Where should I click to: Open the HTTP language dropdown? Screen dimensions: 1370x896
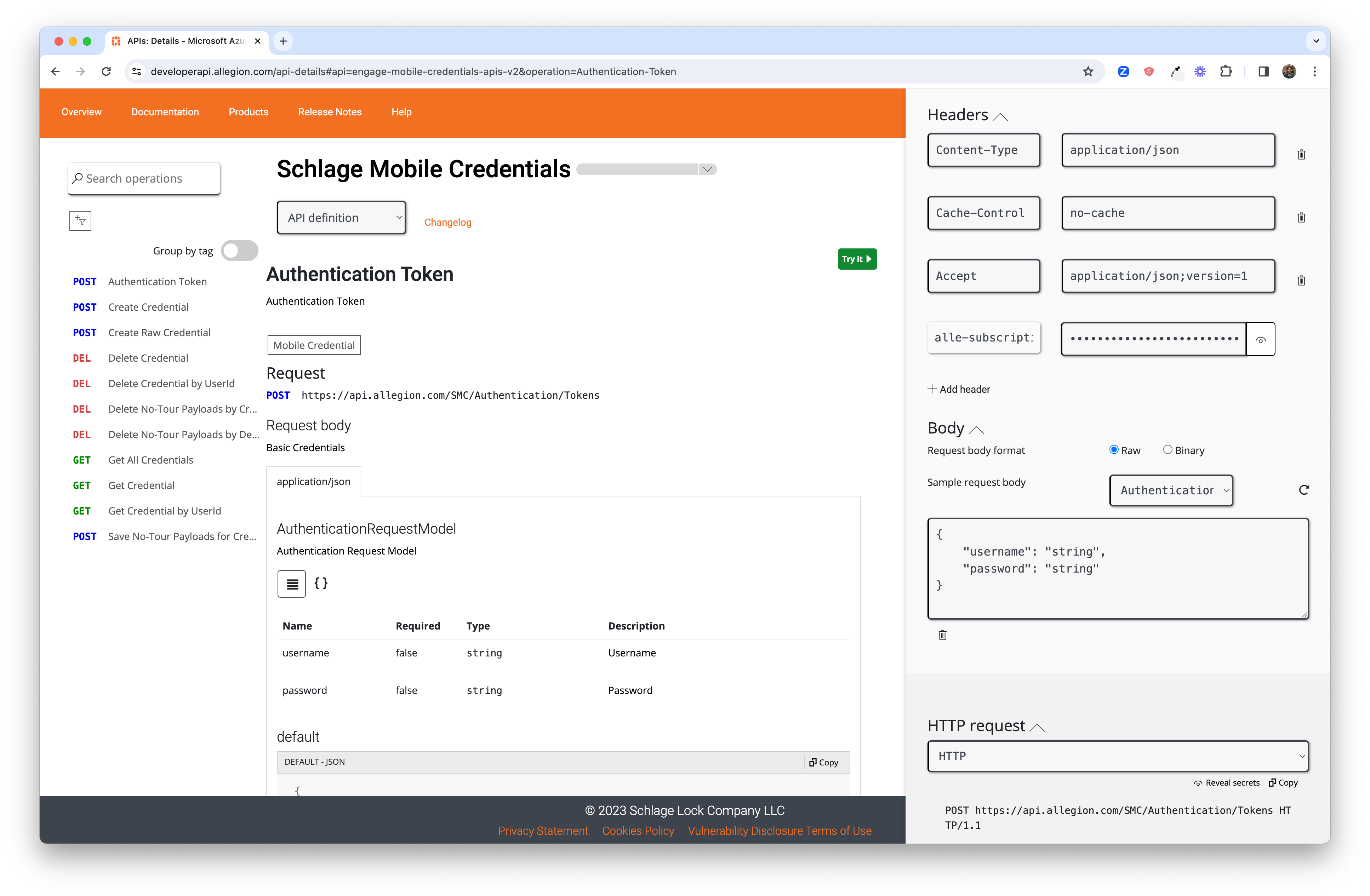(x=1118, y=756)
